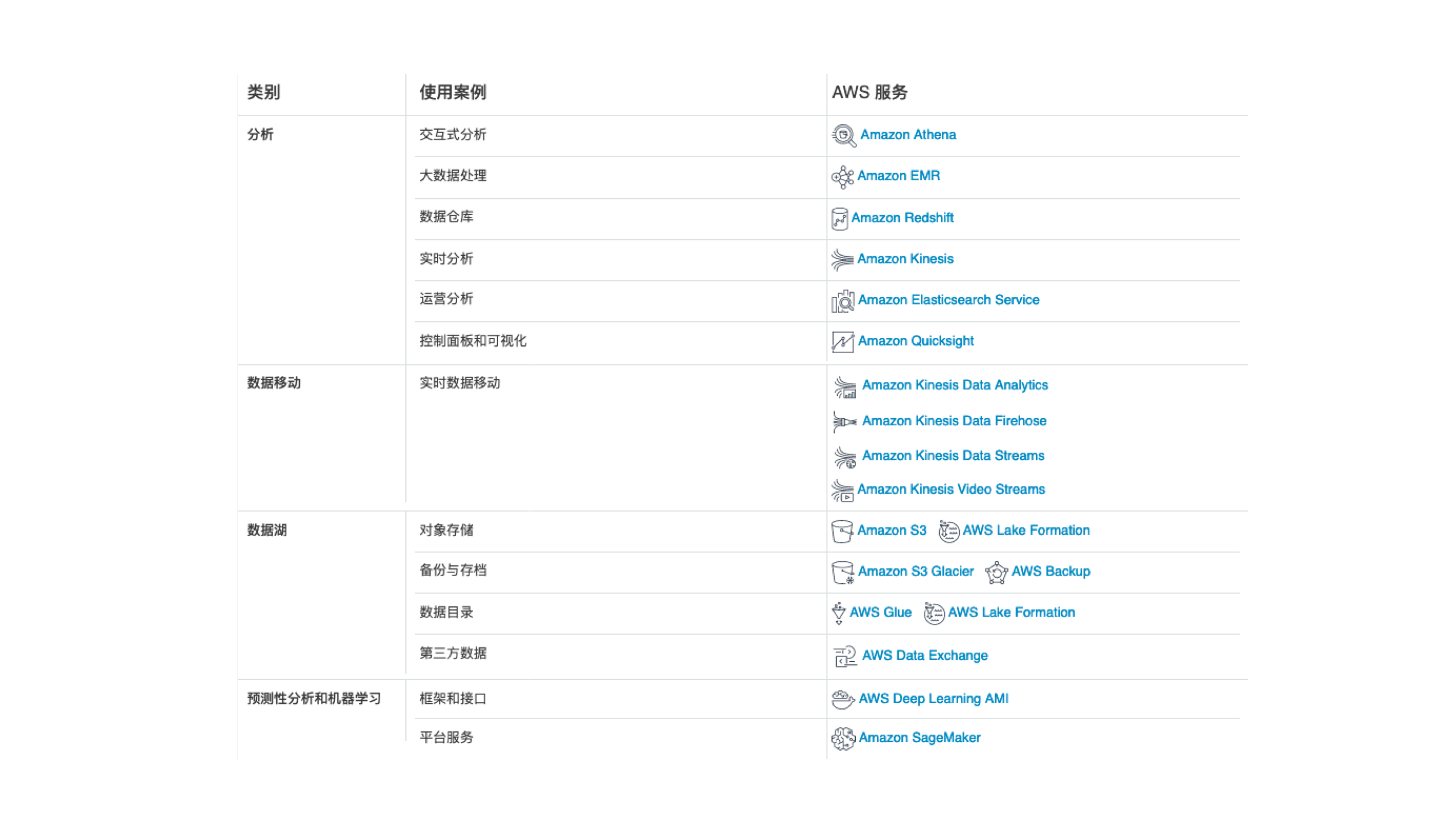Click the AWS Glue funnel icon
Screen dimensions: 1456x814
pyautogui.click(x=839, y=613)
